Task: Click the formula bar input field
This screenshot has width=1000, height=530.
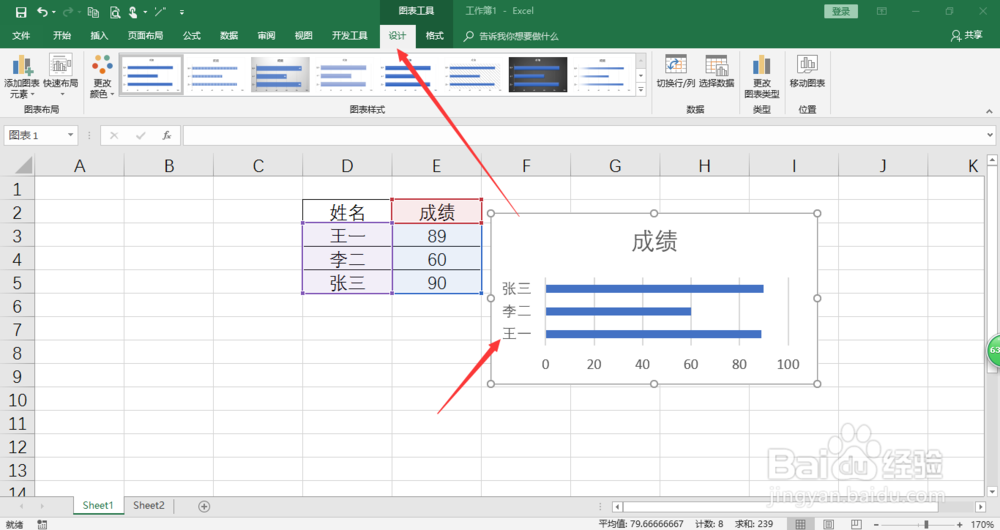Action: click(x=584, y=135)
